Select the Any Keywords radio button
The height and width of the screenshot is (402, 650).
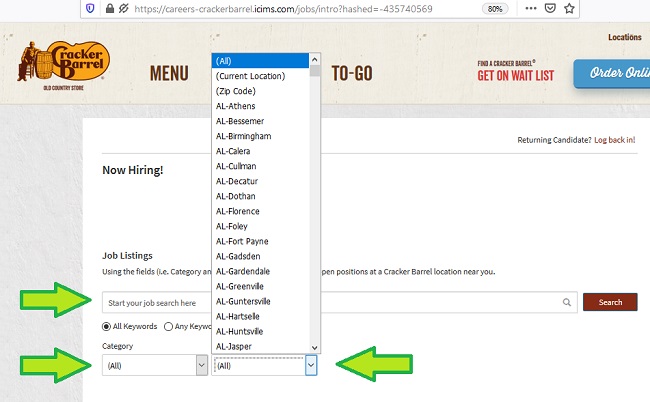tap(168, 327)
